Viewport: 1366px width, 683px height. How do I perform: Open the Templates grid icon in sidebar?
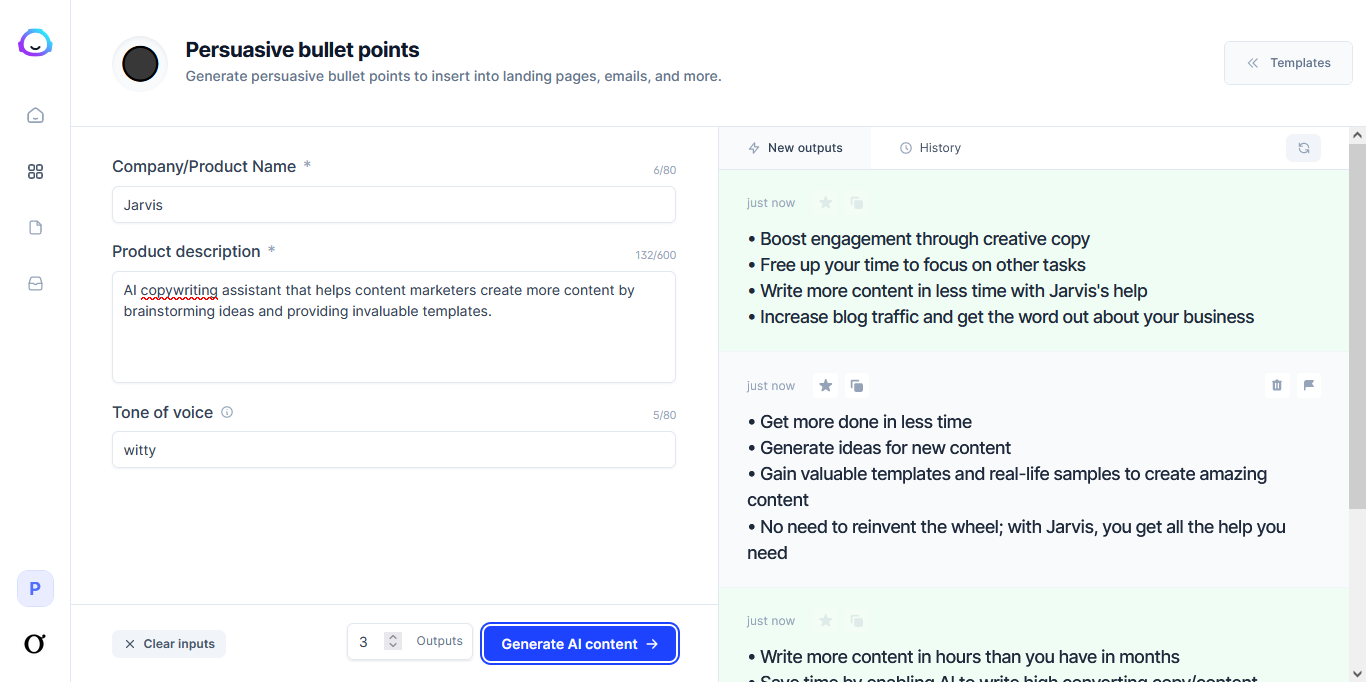click(x=35, y=172)
